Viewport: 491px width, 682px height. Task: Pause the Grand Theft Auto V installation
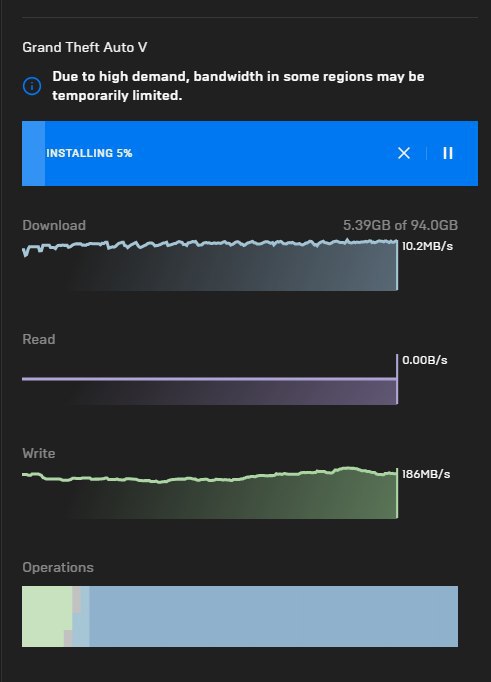[x=448, y=153]
